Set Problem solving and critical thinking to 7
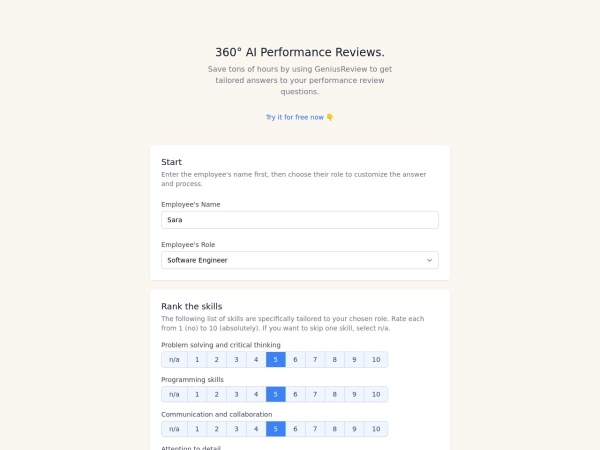The width and height of the screenshot is (600, 450). pyautogui.click(x=315, y=360)
